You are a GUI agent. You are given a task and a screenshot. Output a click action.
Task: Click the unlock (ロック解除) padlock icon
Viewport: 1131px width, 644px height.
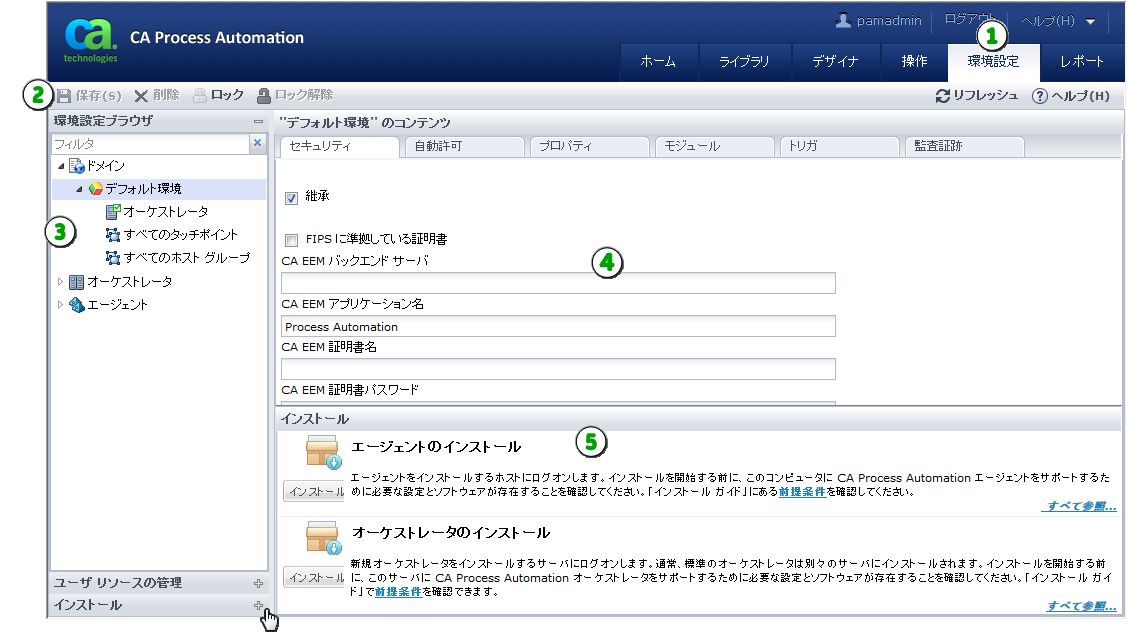[x=264, y=95]
